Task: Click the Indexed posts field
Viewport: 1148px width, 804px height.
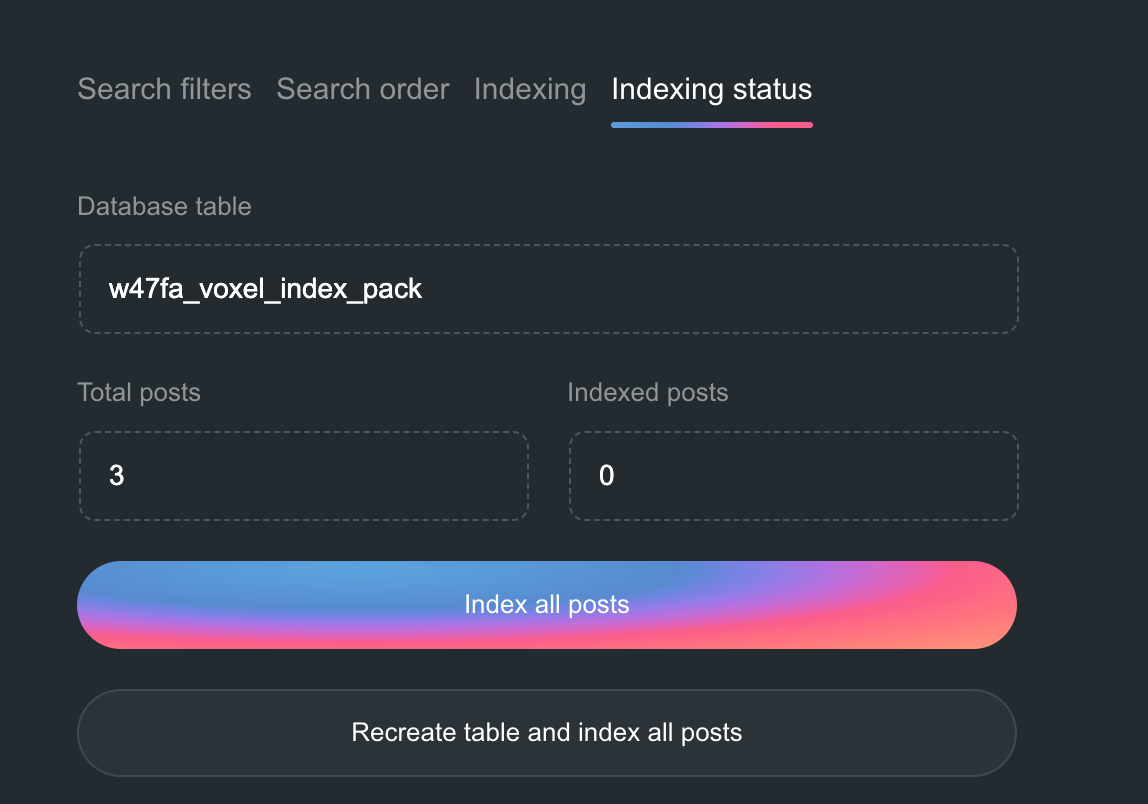Action: (793, 476)
